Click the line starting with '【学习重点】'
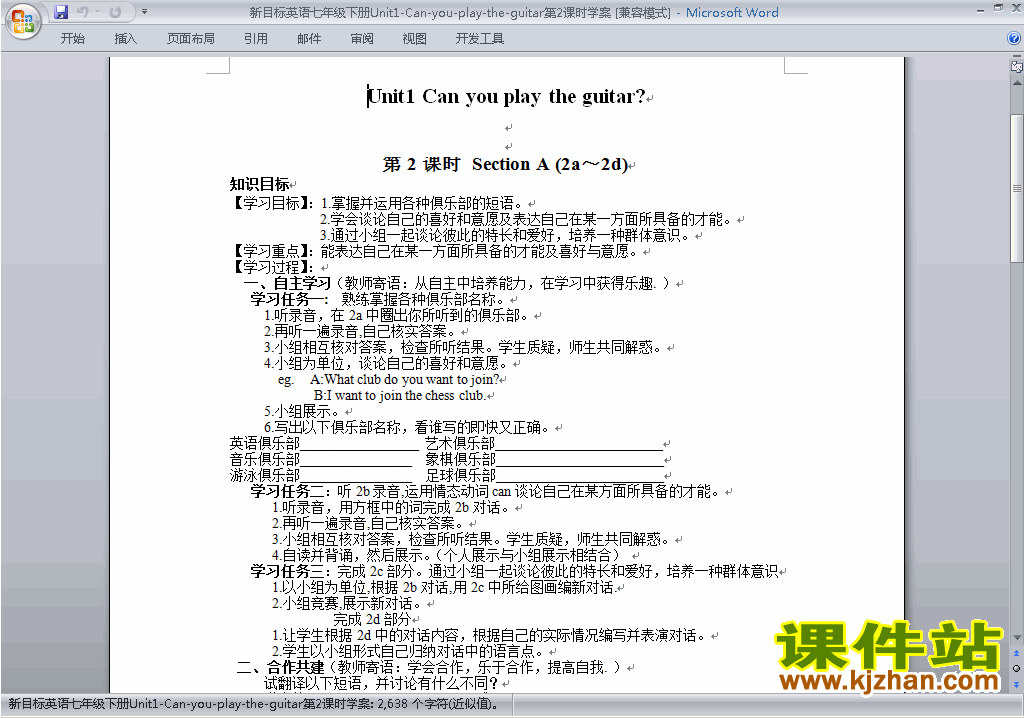 [434, 251]
